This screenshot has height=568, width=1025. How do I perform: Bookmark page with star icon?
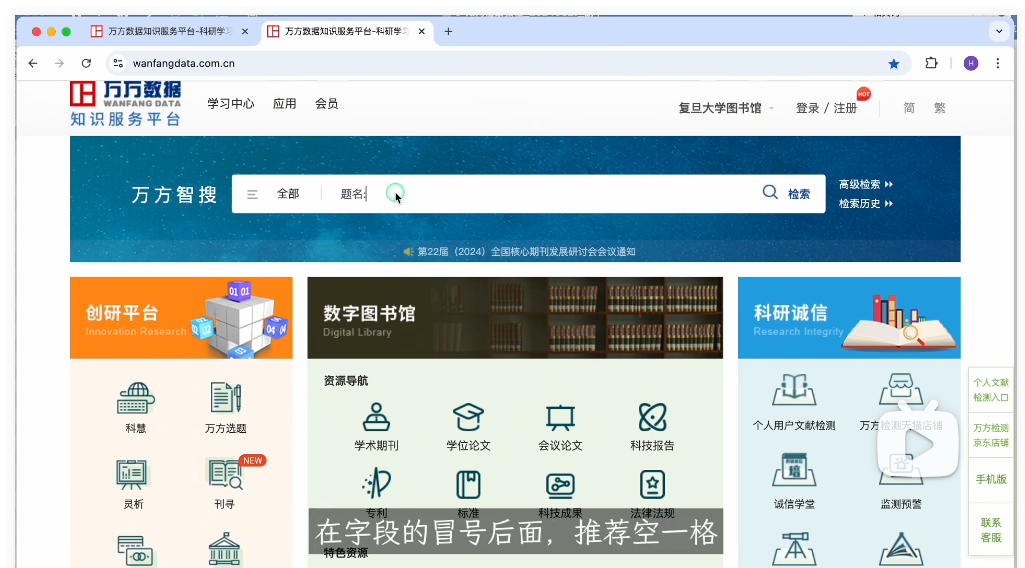tap(894, 63)
